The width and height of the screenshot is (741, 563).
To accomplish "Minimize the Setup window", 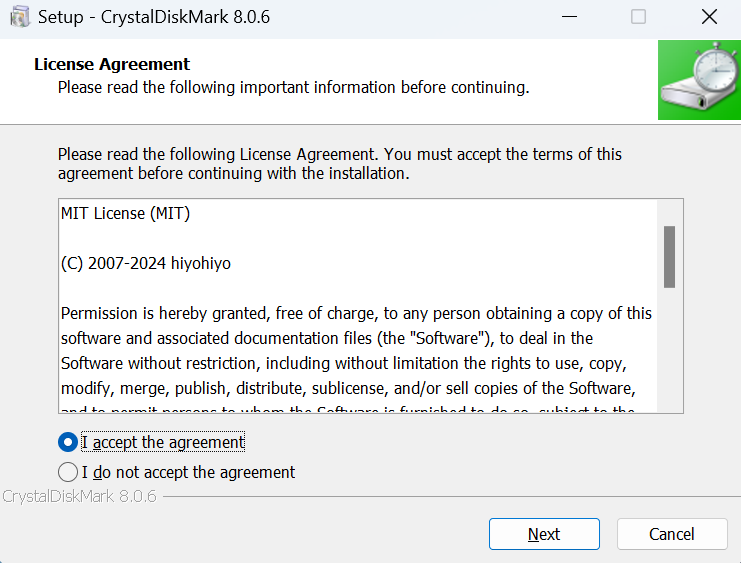I will pos(570,17).
